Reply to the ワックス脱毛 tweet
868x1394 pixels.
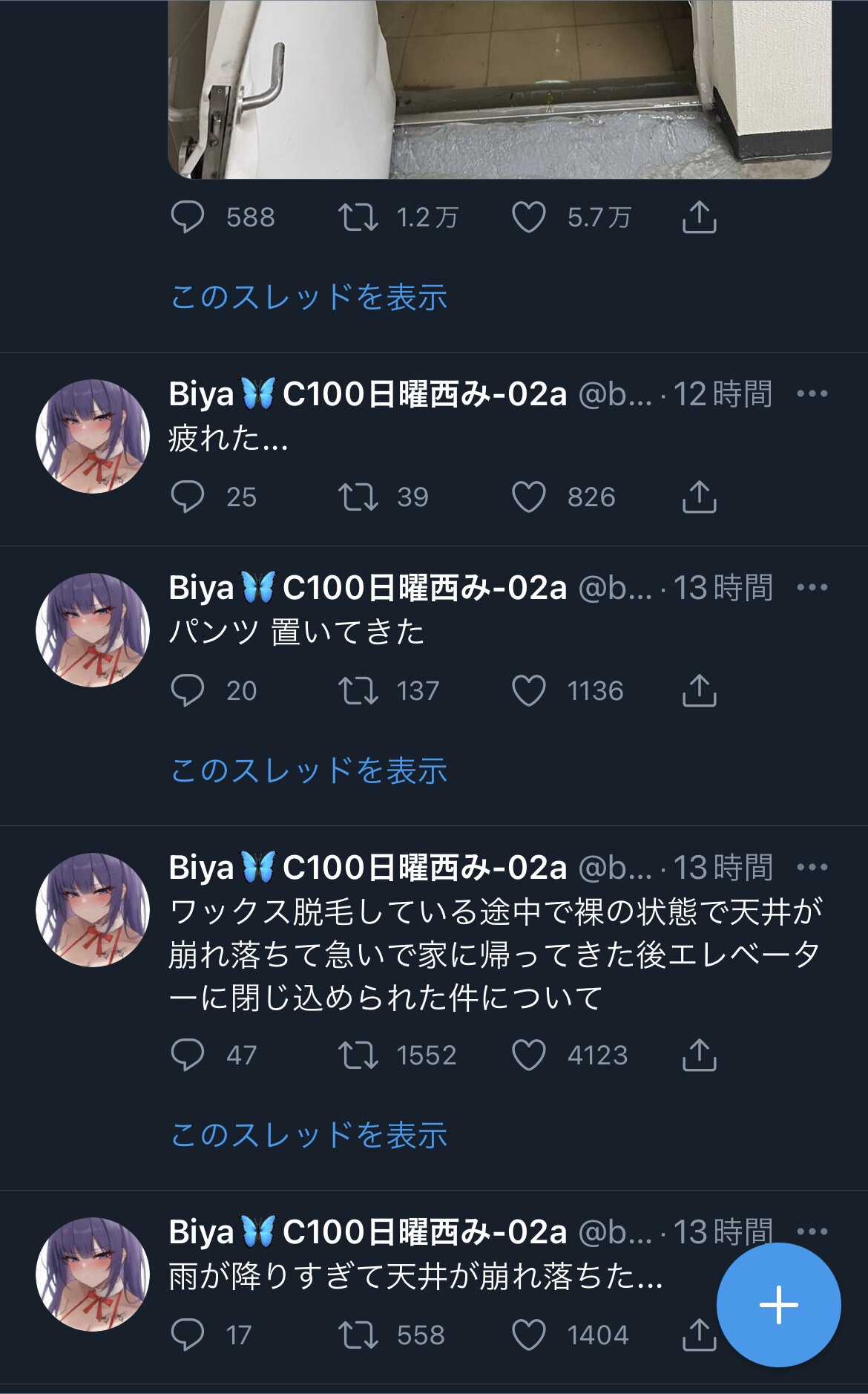point(188,1055)
